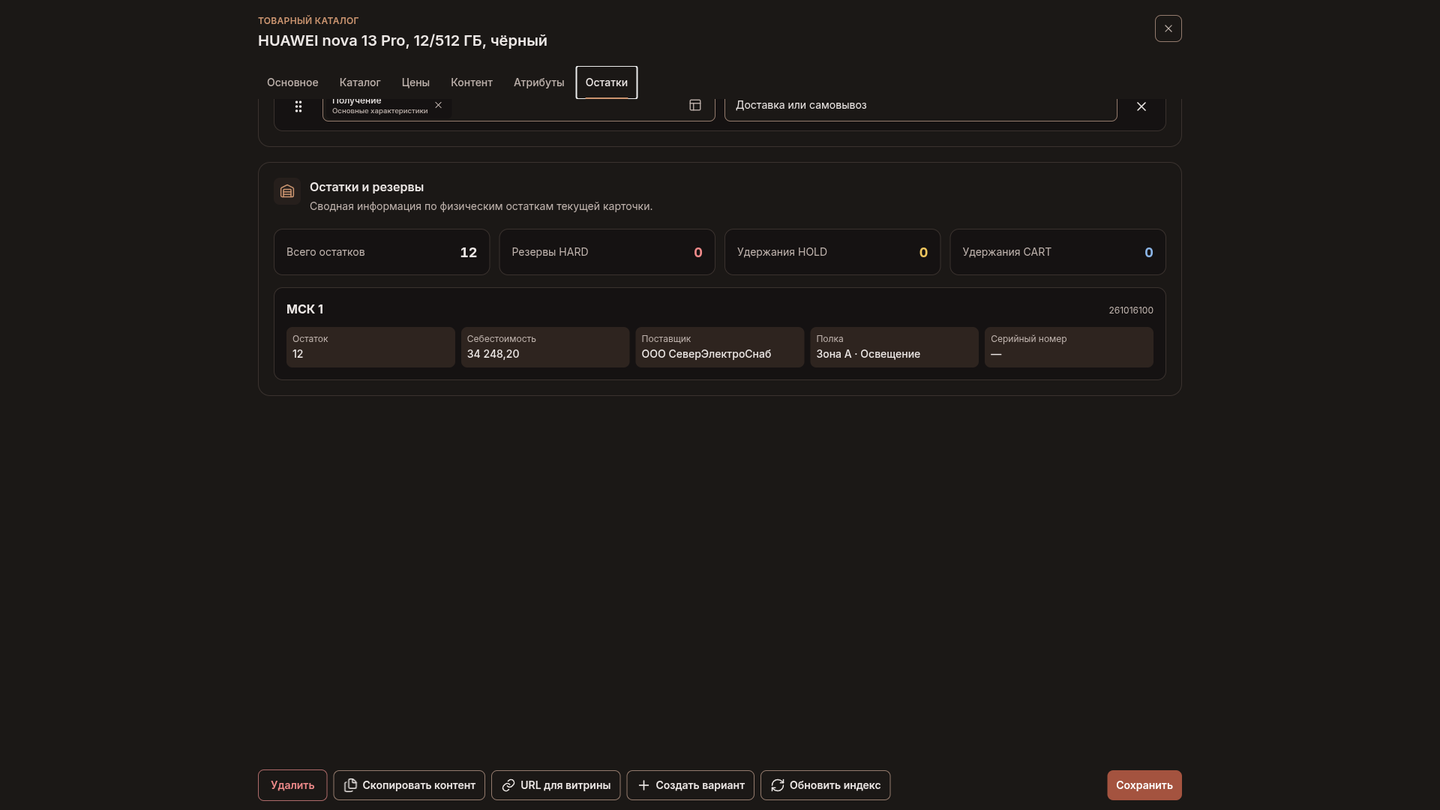Click the warehouse icon near Остатки и резервы
1440x810 pixels.
point(287,191)
